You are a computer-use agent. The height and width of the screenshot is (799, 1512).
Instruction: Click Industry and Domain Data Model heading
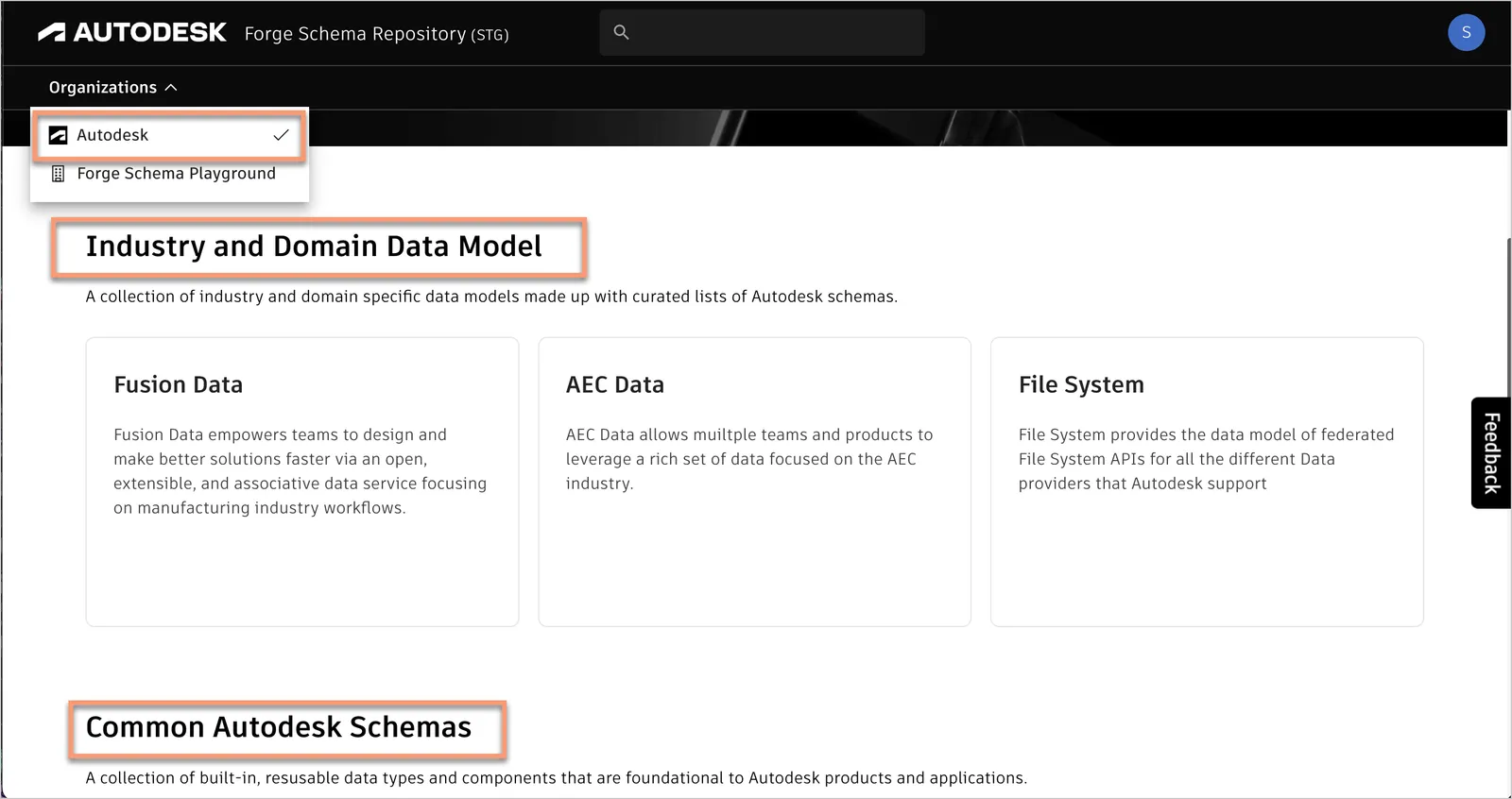[314, 246]
